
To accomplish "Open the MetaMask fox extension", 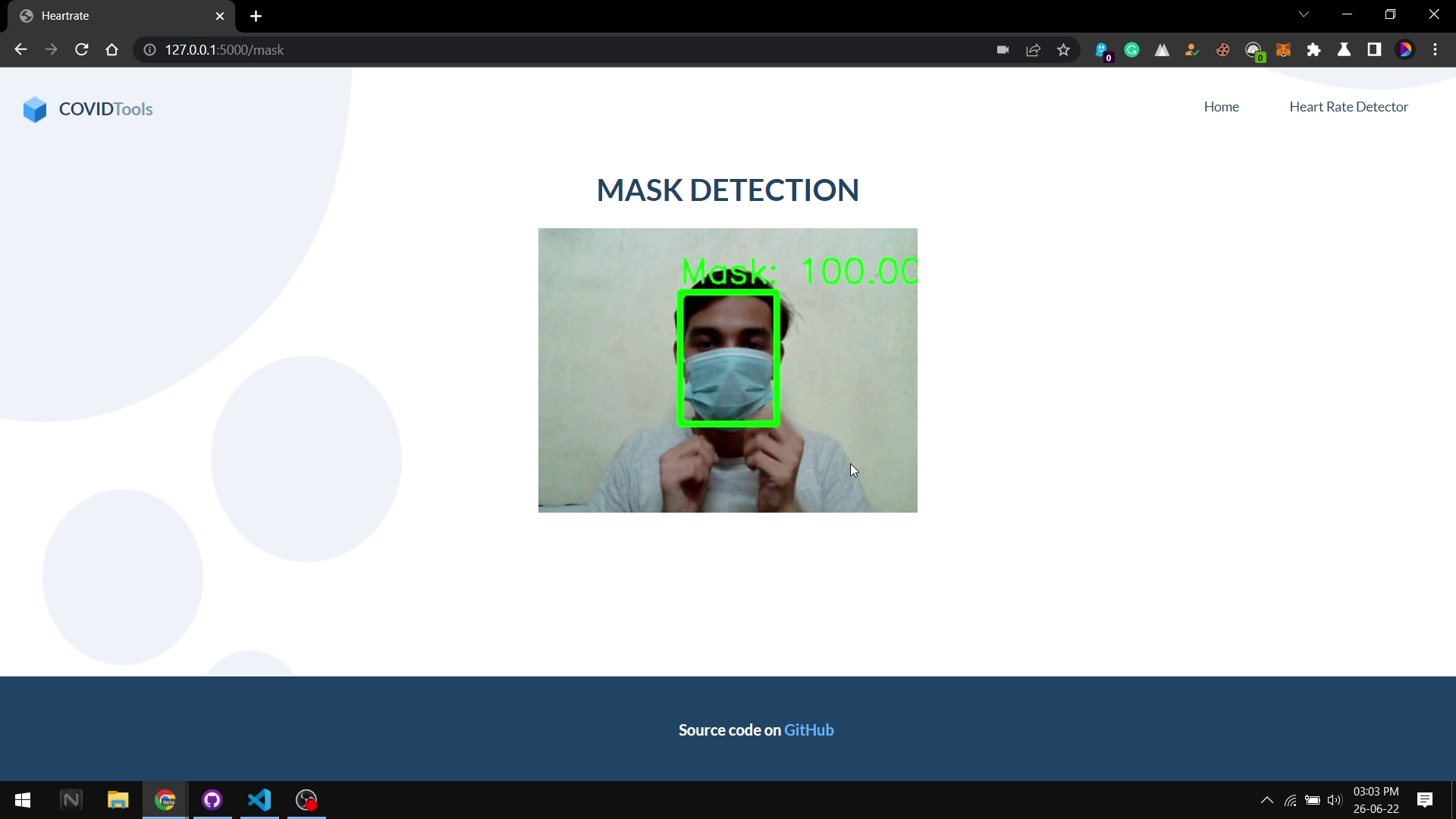I will click(1283, 50).
